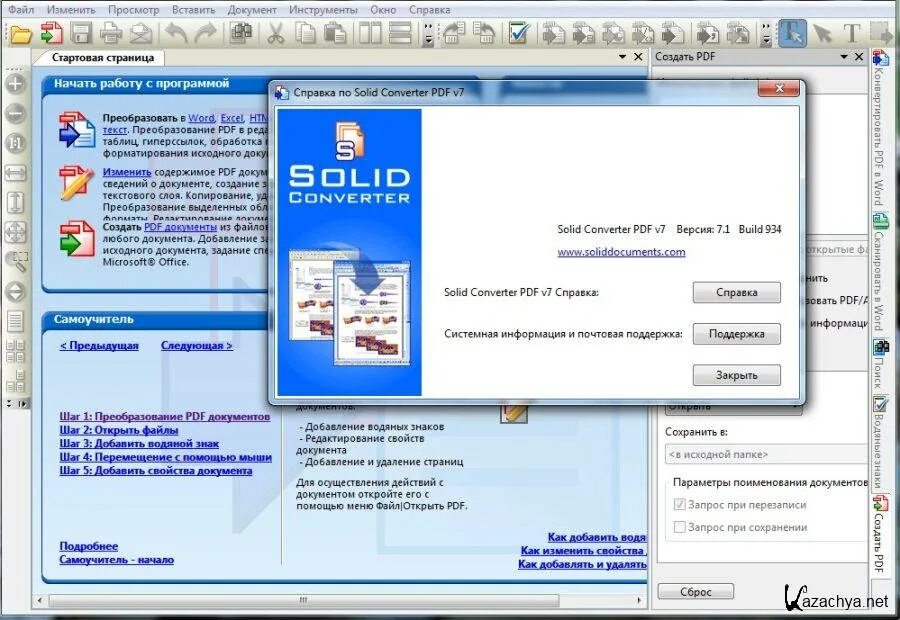900x620 pixels.
Task: Open the 'Окно' menu
Action: click(383, 10)
